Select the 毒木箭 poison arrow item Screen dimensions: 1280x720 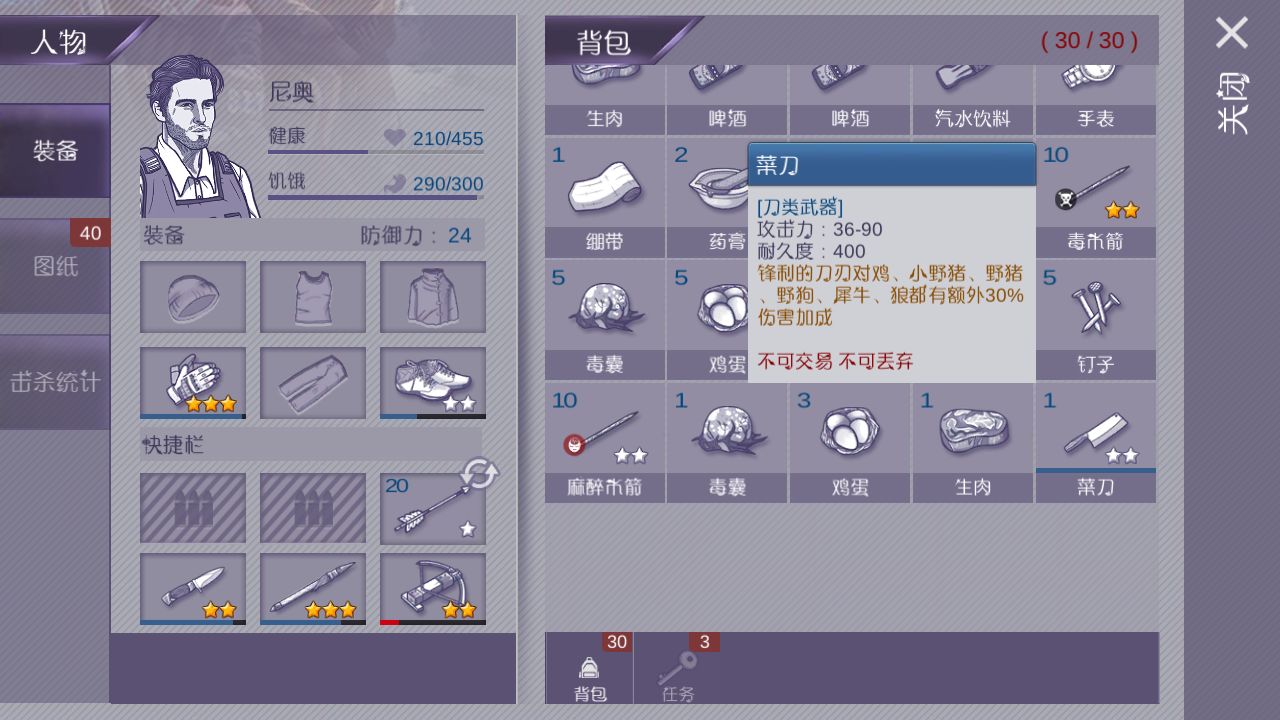[x=1096, y=198]
